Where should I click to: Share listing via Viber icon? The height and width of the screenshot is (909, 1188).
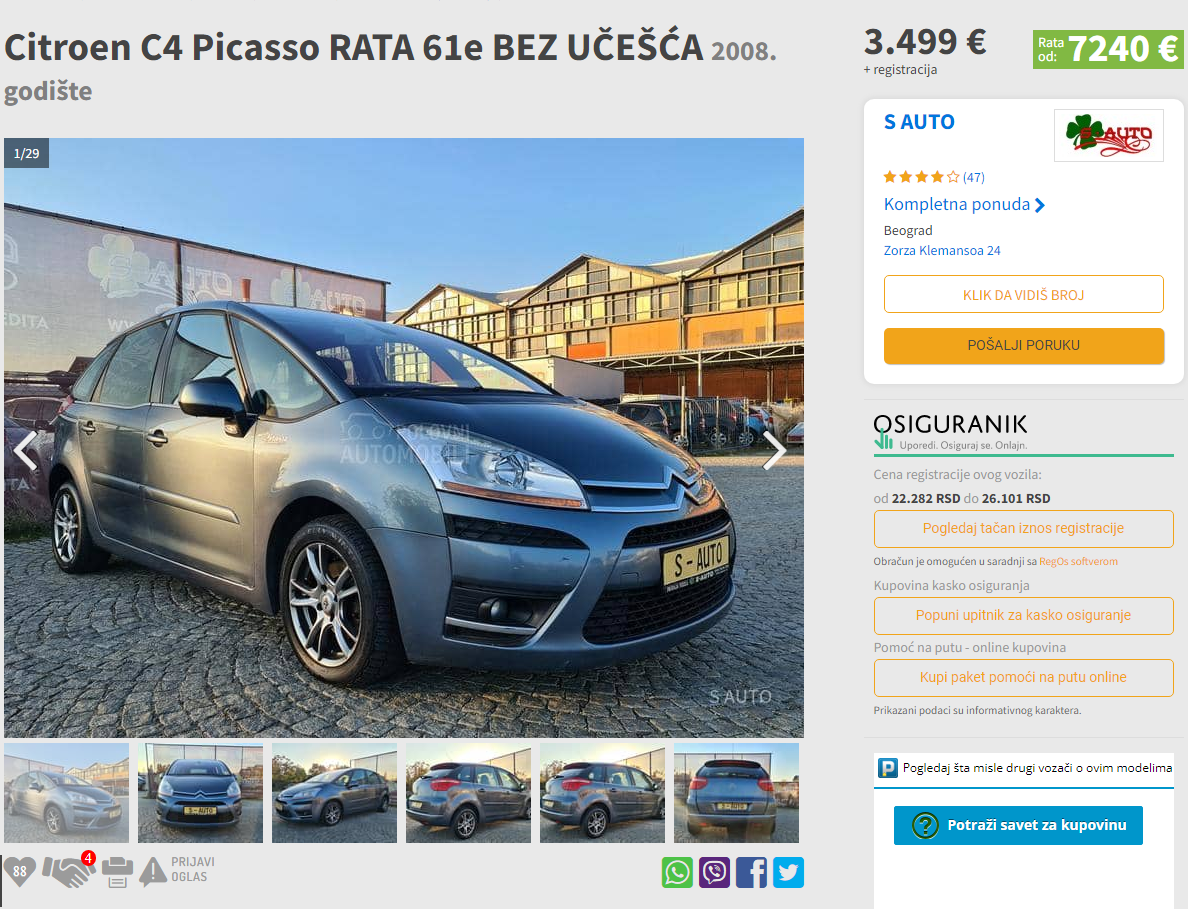click(714, 873)
